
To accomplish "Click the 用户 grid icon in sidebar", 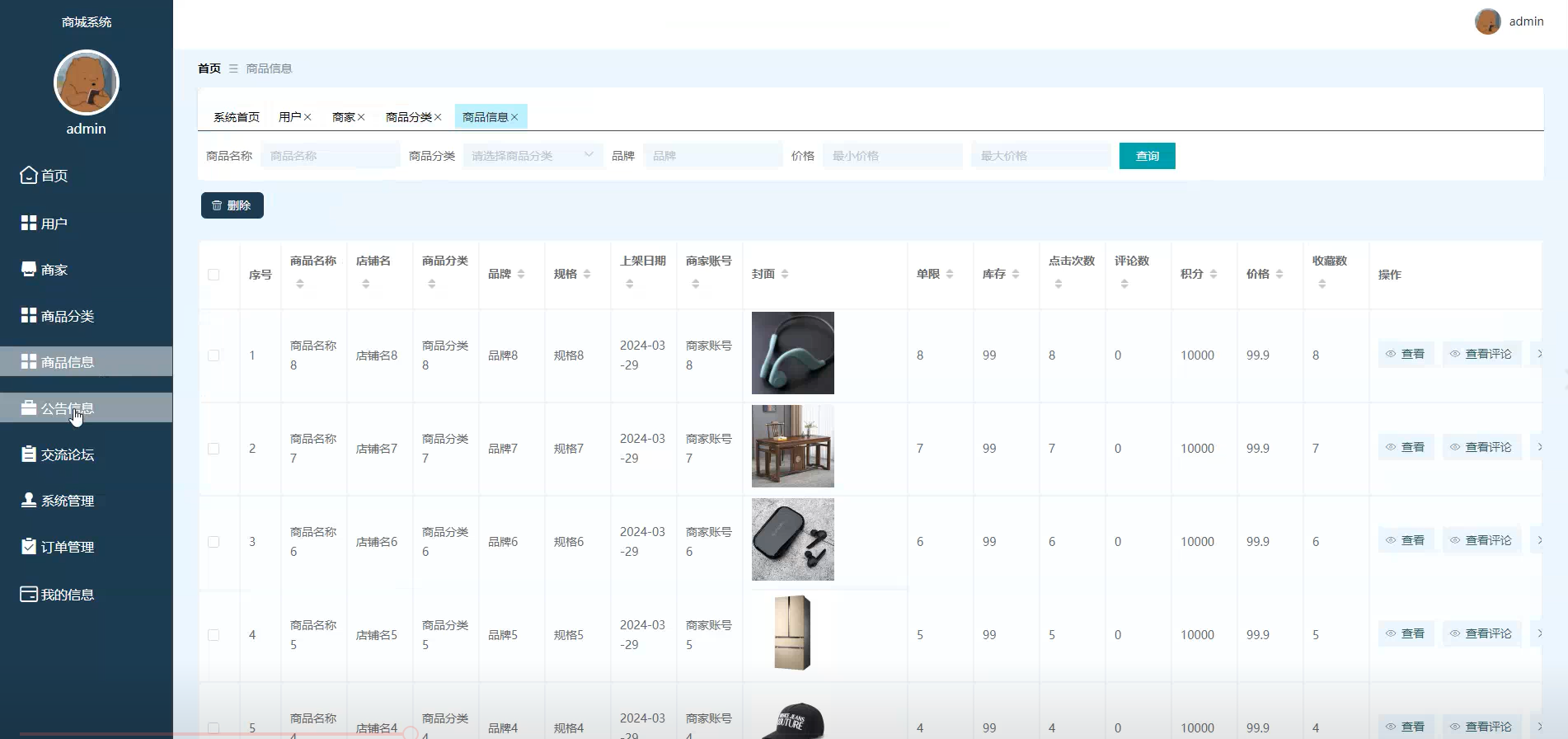I will tap(29, 223).
